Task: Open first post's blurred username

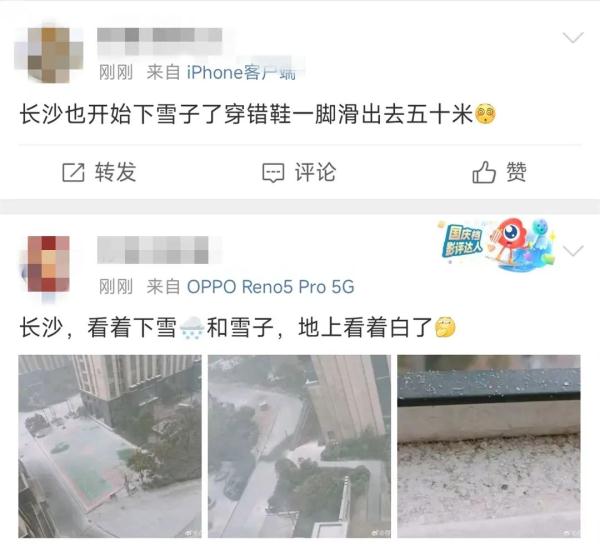Action: (160, 41)
